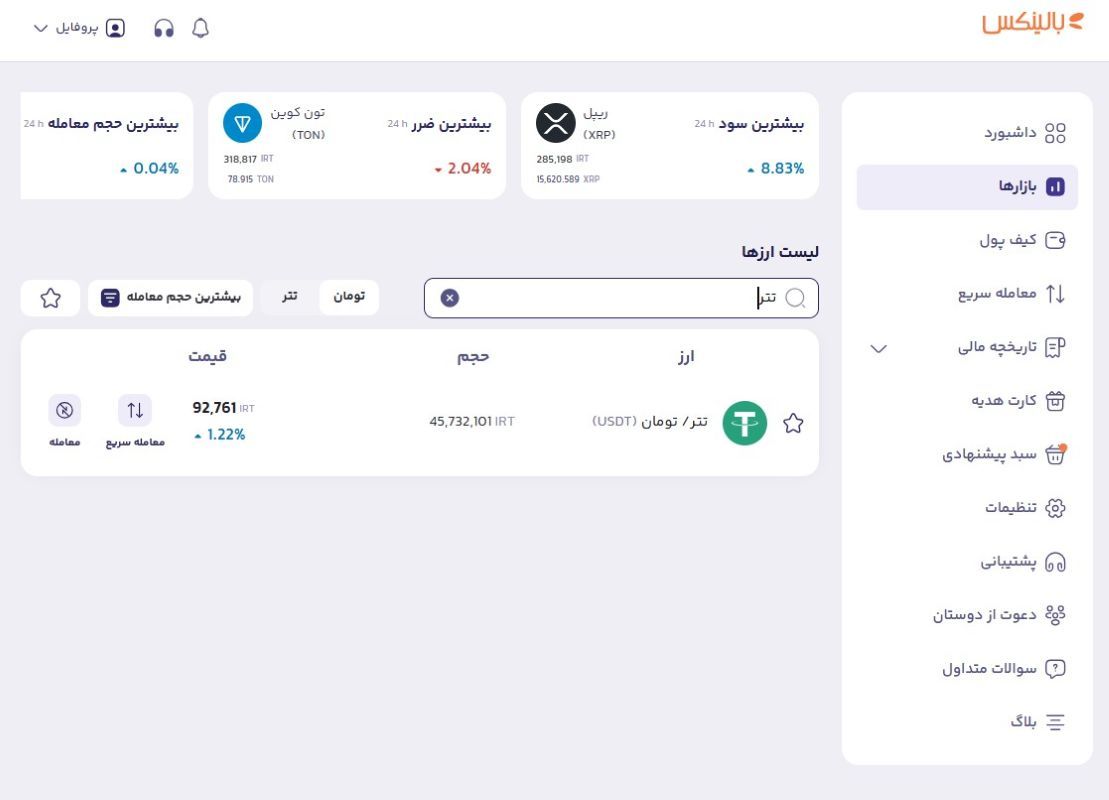Screen dimensions: 1109x800
Task: Expand تاریخچه مالی menu chevron
Action: 878,348
